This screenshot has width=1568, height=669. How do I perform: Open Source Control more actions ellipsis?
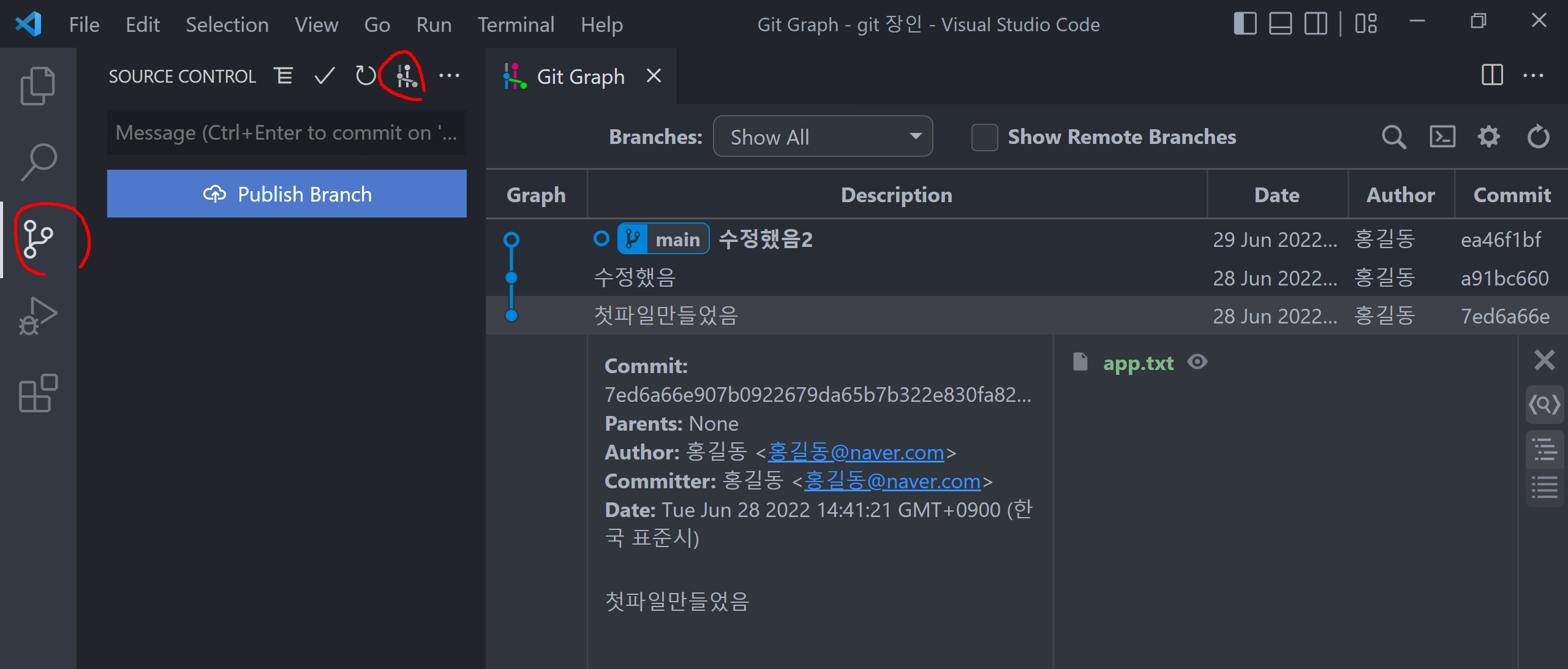(x=449, y=77)
